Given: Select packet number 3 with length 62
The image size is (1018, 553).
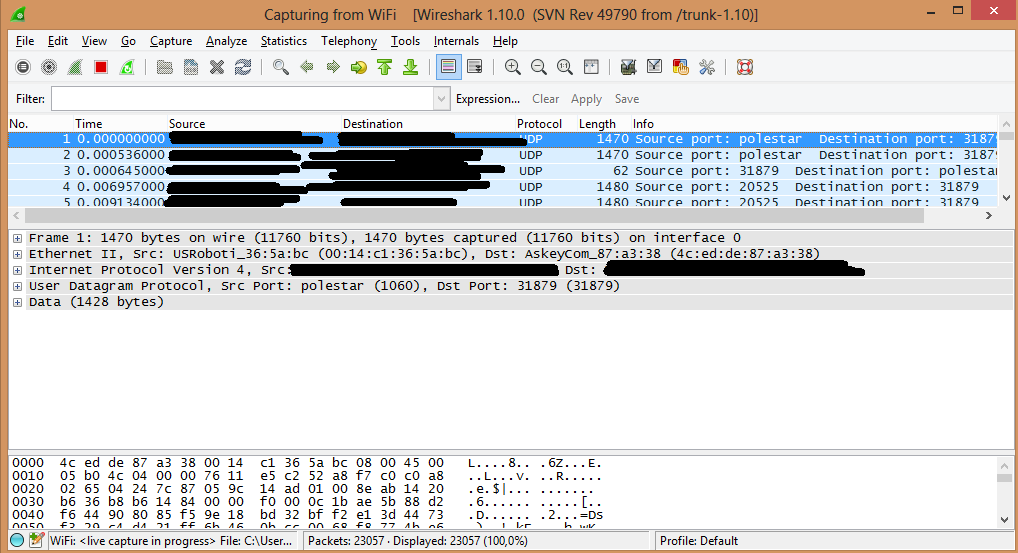Looking at the screenshot, I should (x=503, y=171).
